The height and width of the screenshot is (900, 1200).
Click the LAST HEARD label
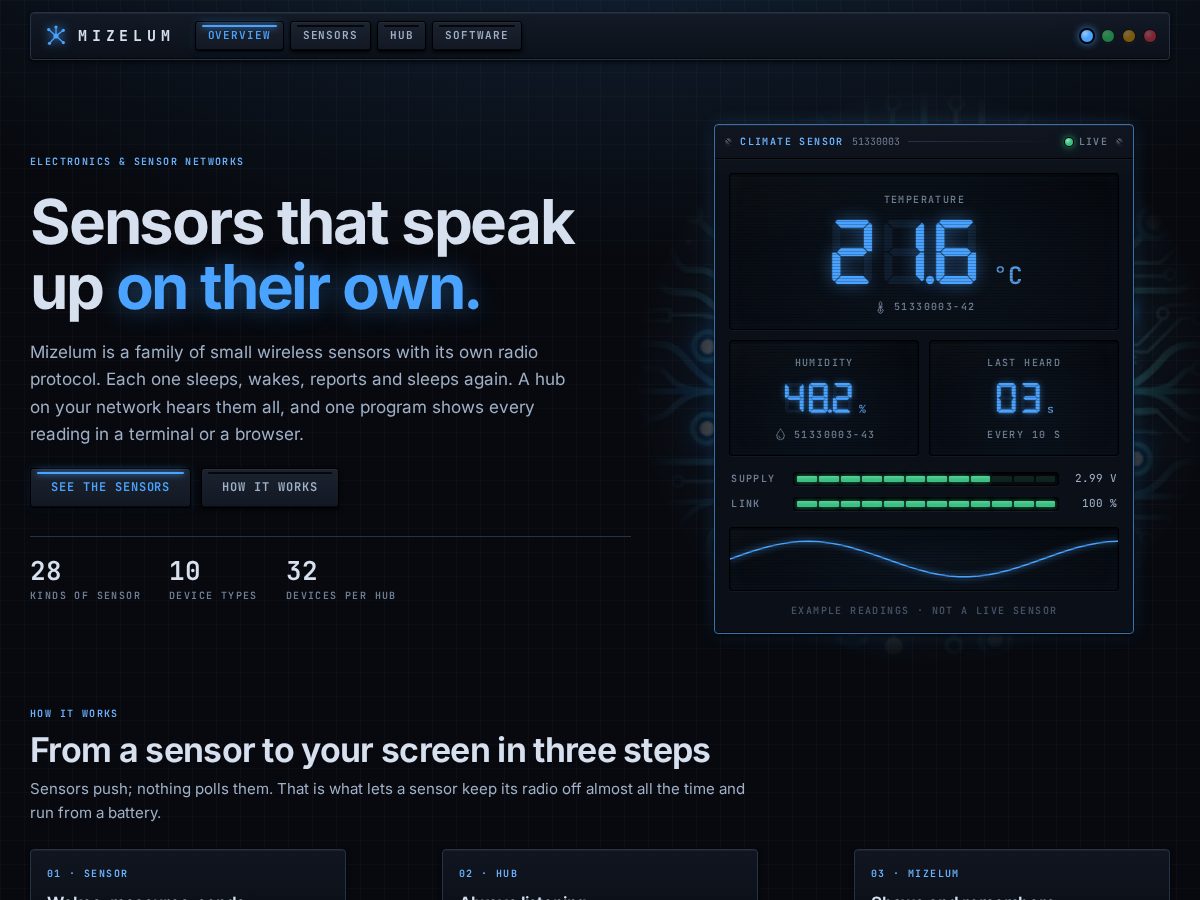(x=1024, y=363)
